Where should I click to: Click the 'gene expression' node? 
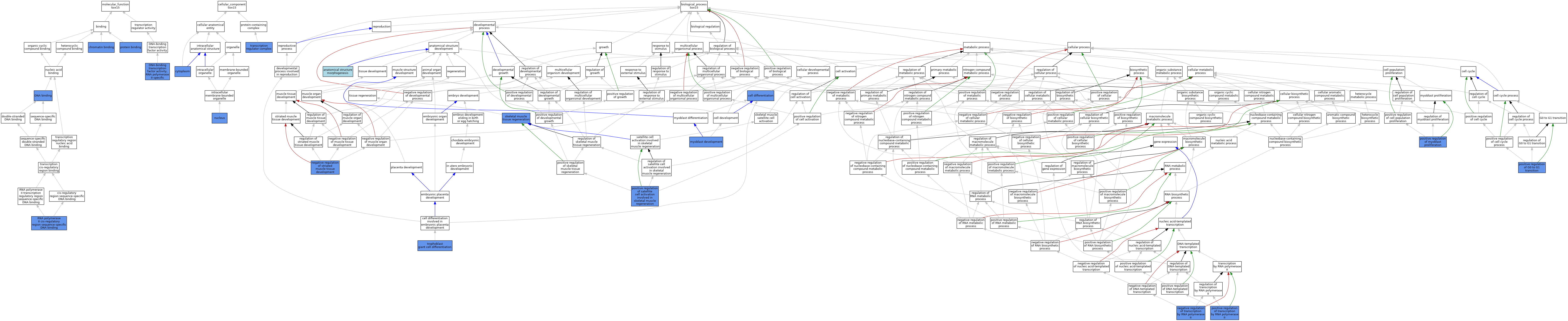[x=1165, y=142]
